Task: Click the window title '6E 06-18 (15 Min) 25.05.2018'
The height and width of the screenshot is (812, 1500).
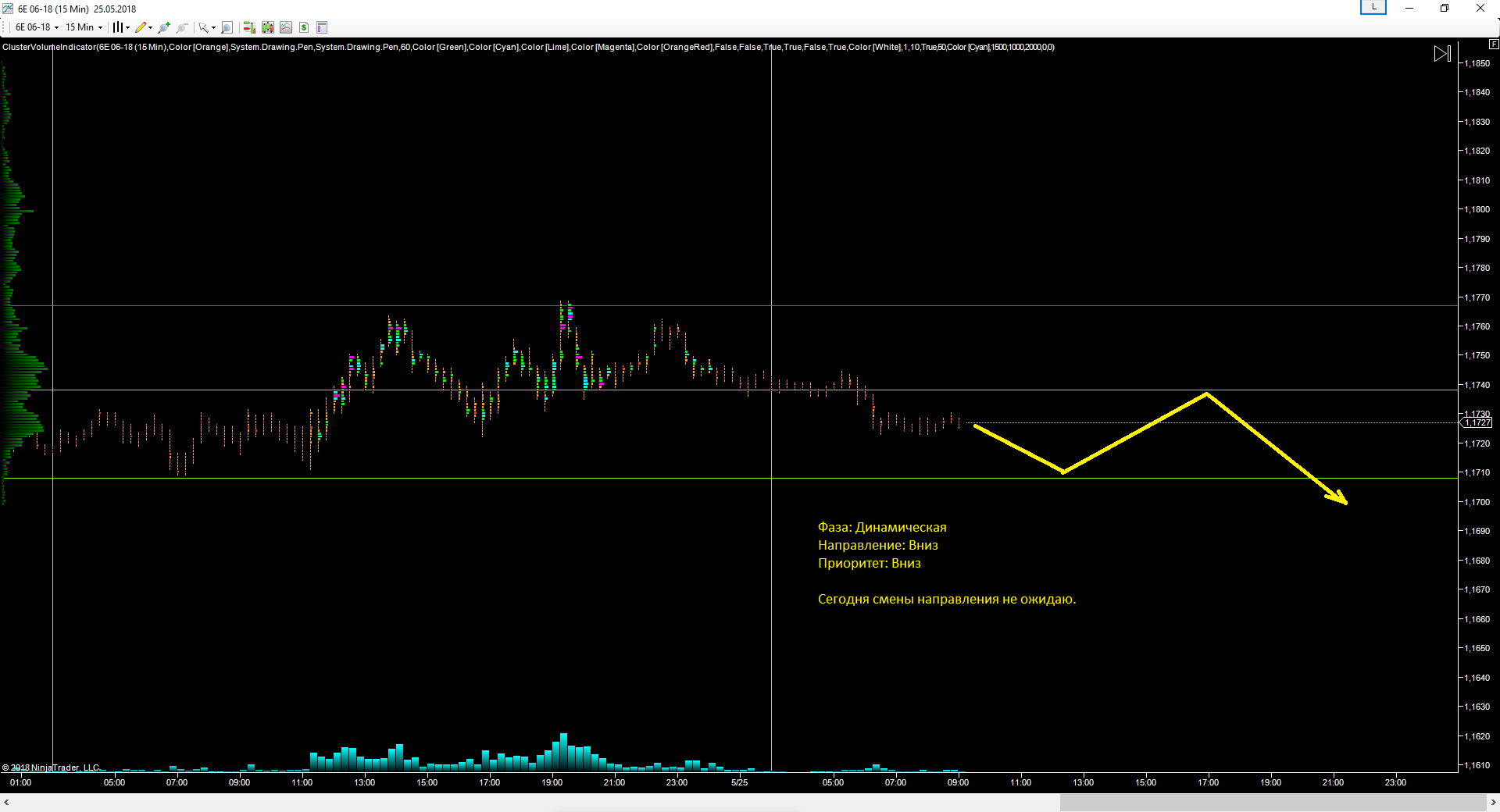Action: pyautogui.click(x=77, y=9)
